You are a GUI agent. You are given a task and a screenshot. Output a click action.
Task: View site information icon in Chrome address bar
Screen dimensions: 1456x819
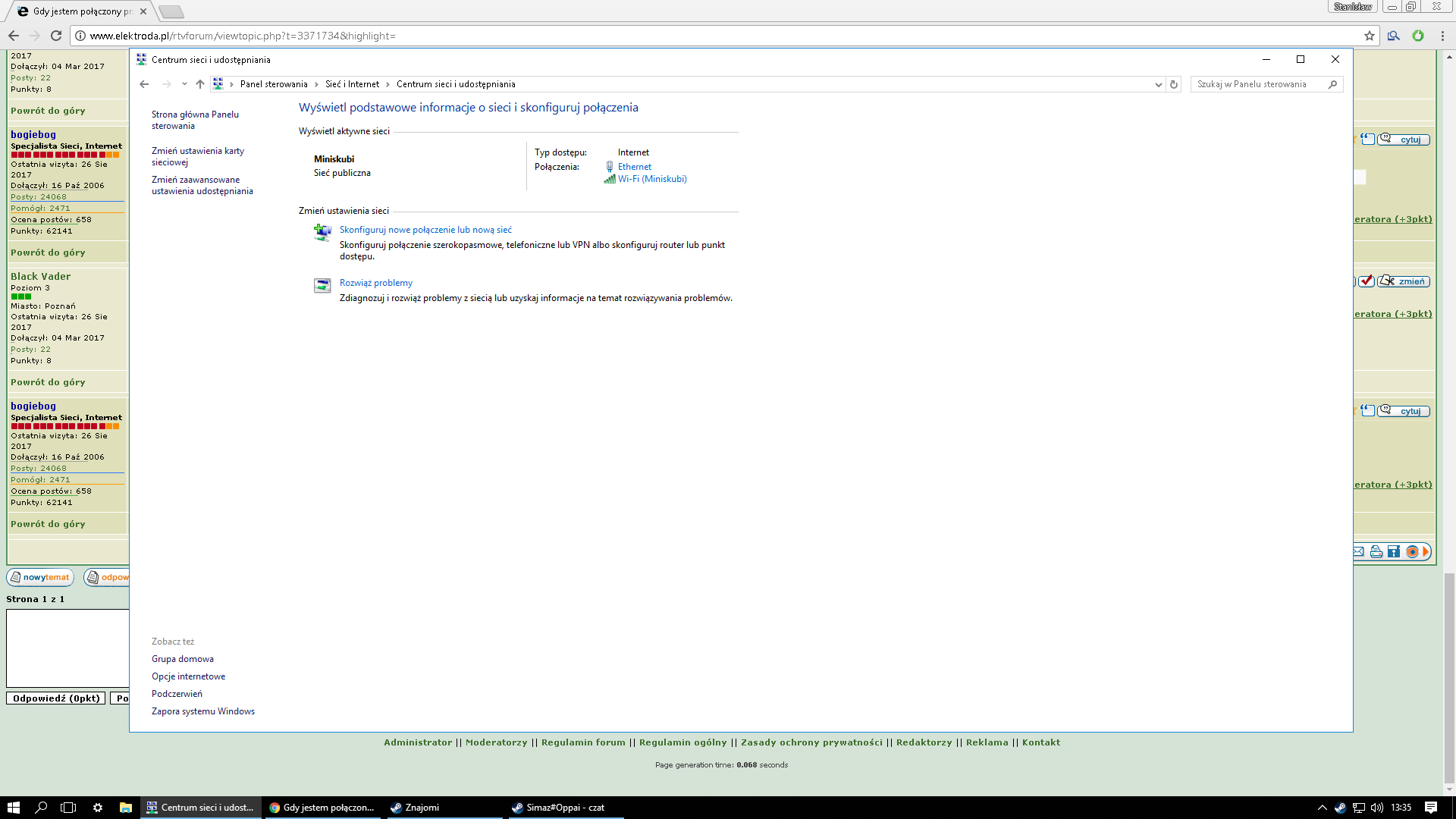click(80, 36)
